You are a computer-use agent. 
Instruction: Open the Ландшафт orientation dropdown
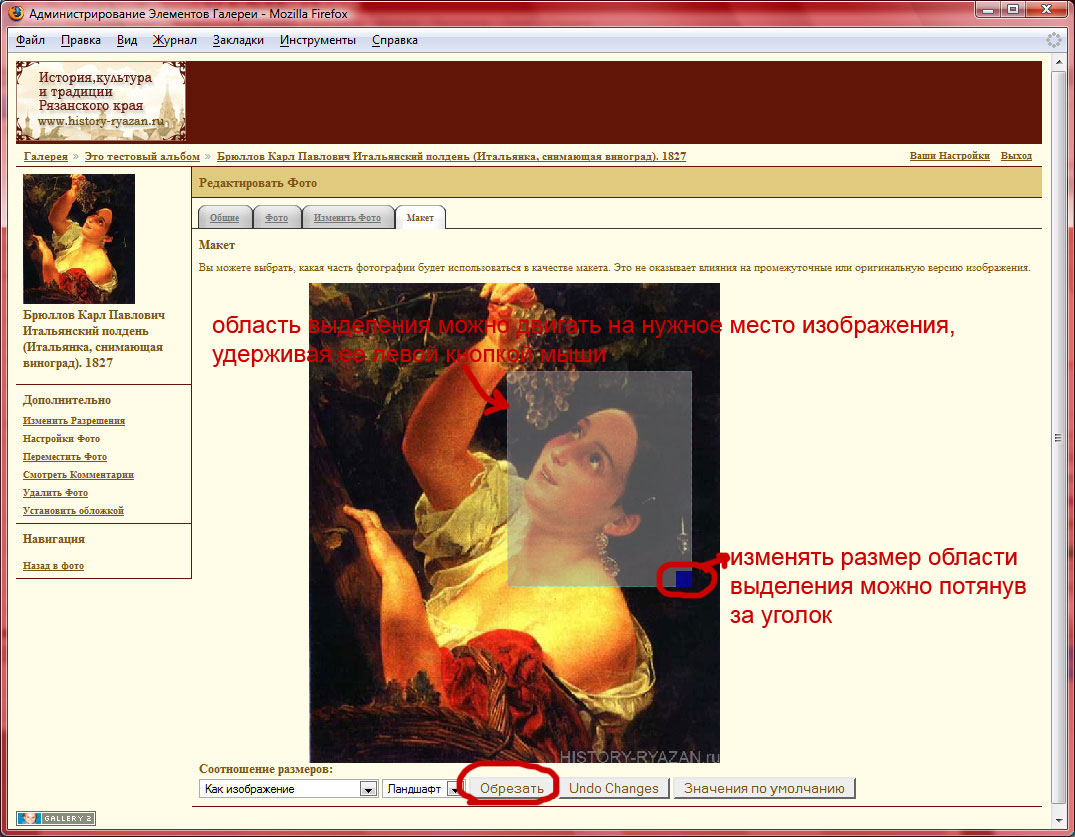[423, 788]
